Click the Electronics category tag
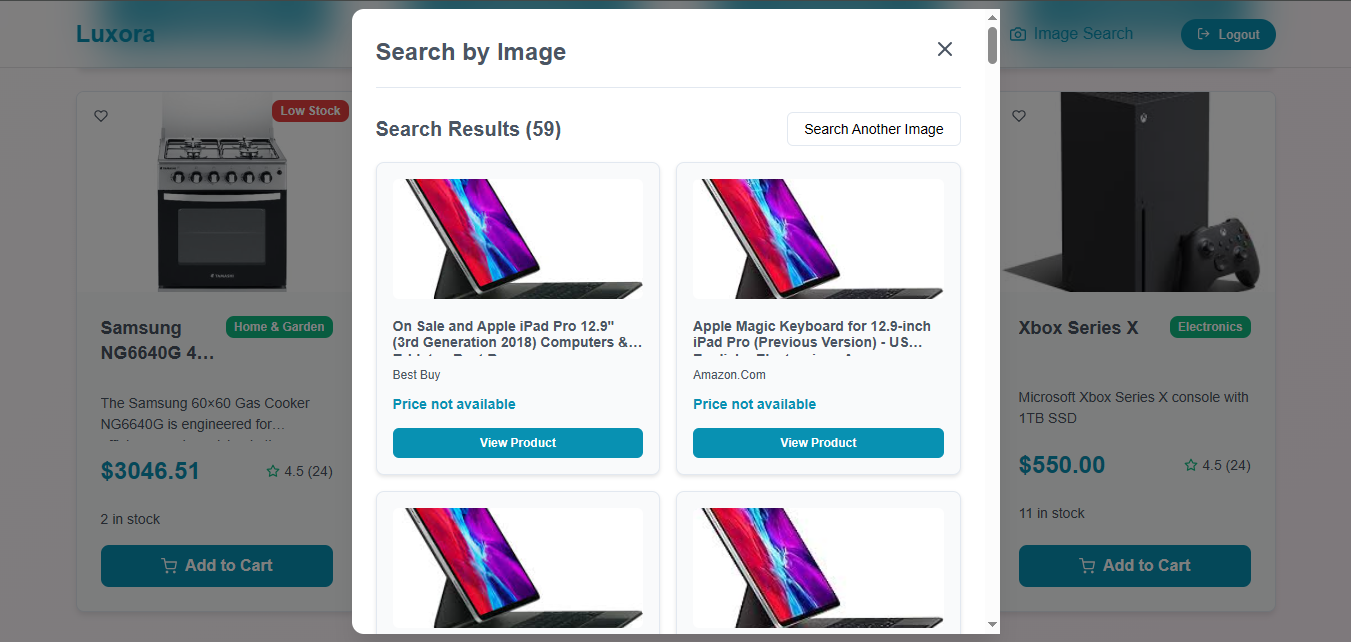Viewport: 1351px width, 642px height. click(1209, 327)
